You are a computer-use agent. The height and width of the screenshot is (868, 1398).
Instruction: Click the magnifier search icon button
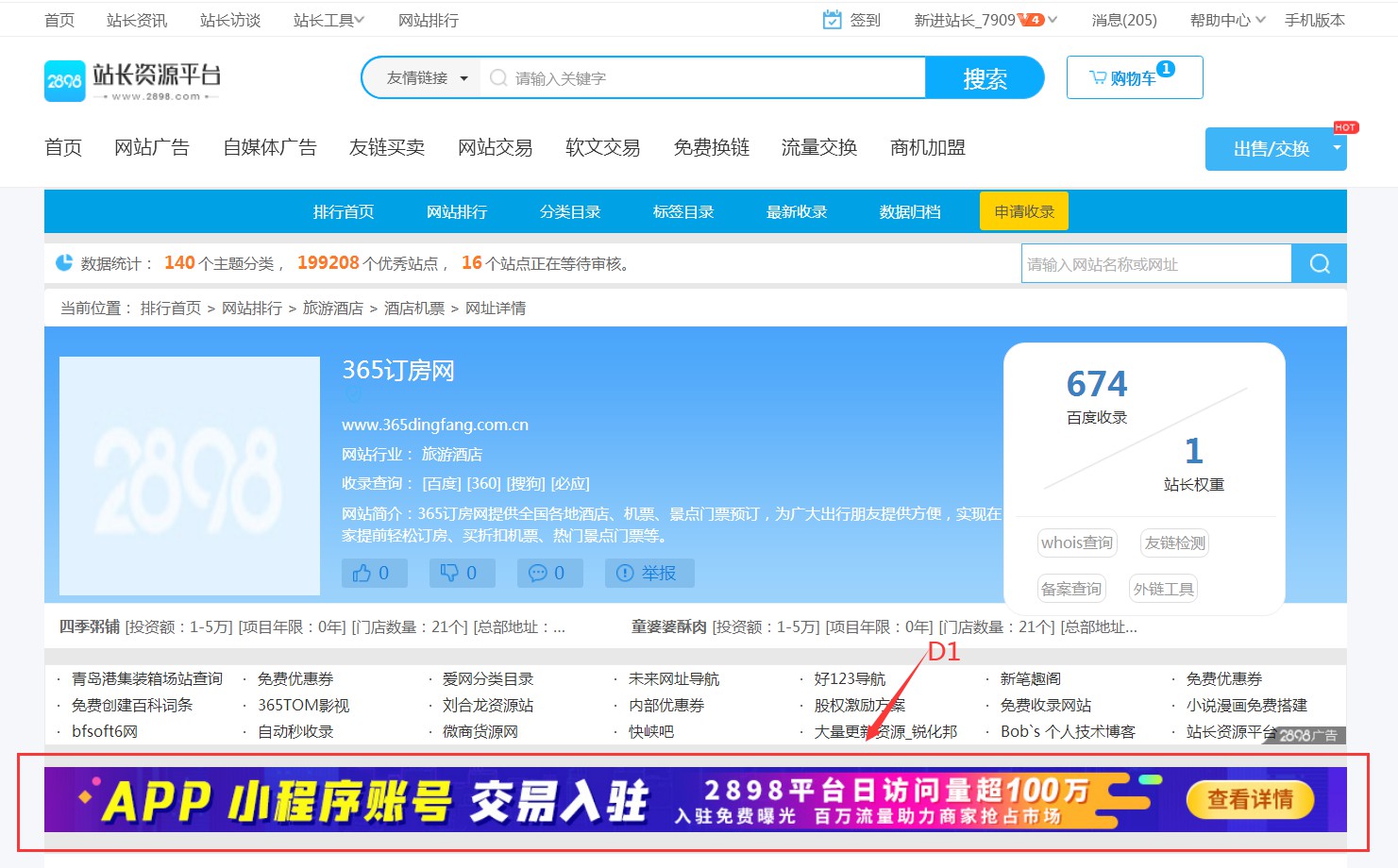1320,264
